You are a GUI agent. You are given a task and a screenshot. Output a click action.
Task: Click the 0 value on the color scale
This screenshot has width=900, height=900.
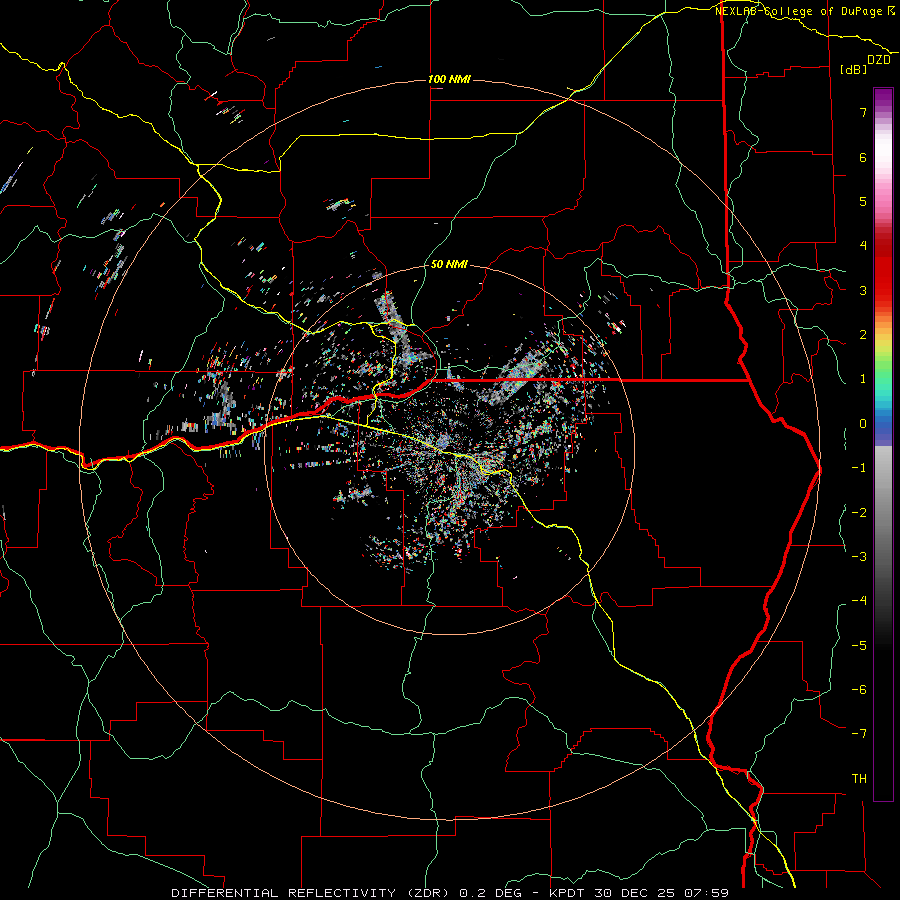click(x=863, y=424)
